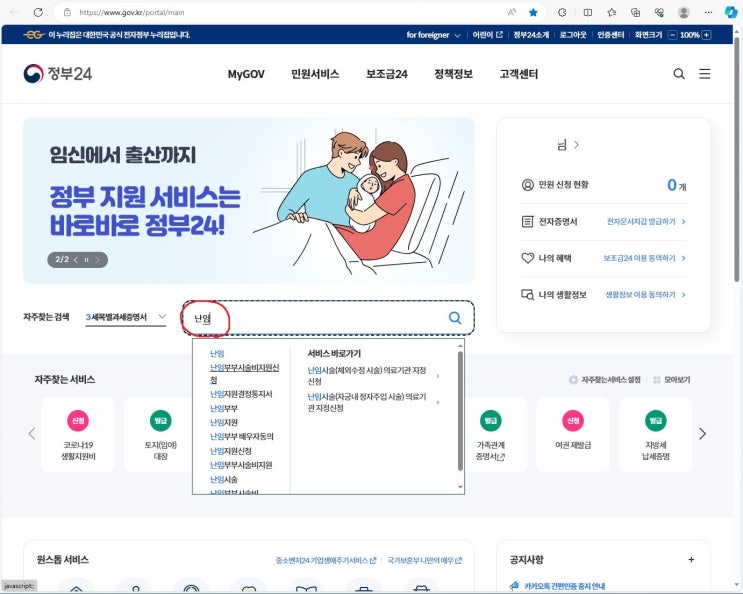Click the blue favorites star icon

pos(533,12)
